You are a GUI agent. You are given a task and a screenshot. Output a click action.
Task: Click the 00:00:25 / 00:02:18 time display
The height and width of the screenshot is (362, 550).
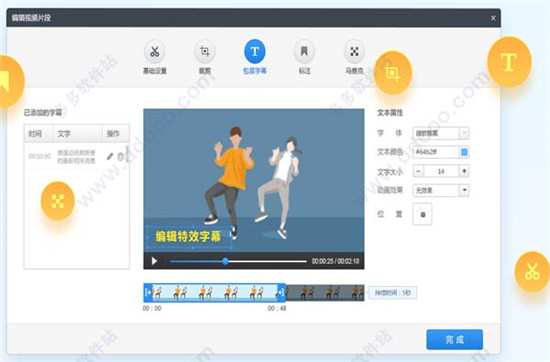pos(335,261)
